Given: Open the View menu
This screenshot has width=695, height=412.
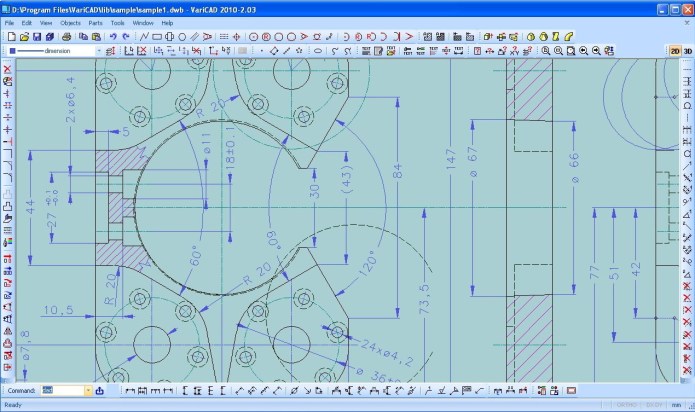Looking at the screenshot, I should [46, 23].
